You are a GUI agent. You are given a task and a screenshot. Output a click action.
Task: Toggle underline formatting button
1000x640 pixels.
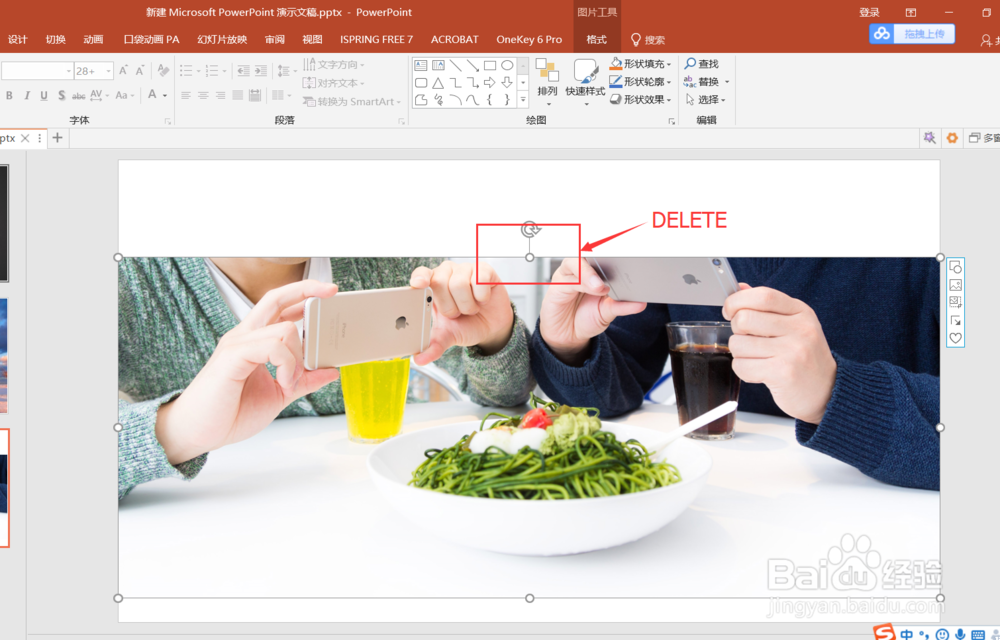44,96
